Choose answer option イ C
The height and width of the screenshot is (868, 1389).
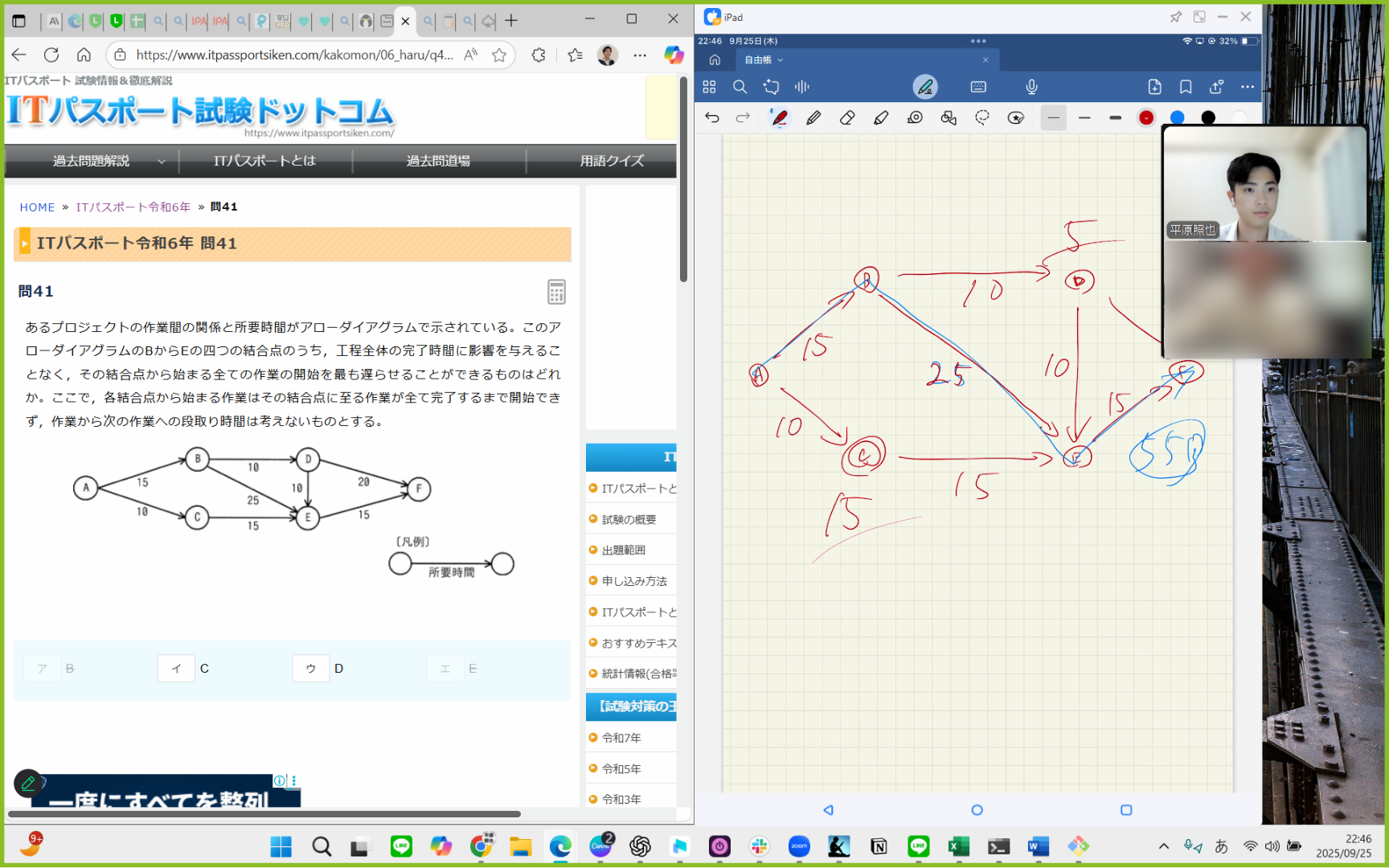184,669
